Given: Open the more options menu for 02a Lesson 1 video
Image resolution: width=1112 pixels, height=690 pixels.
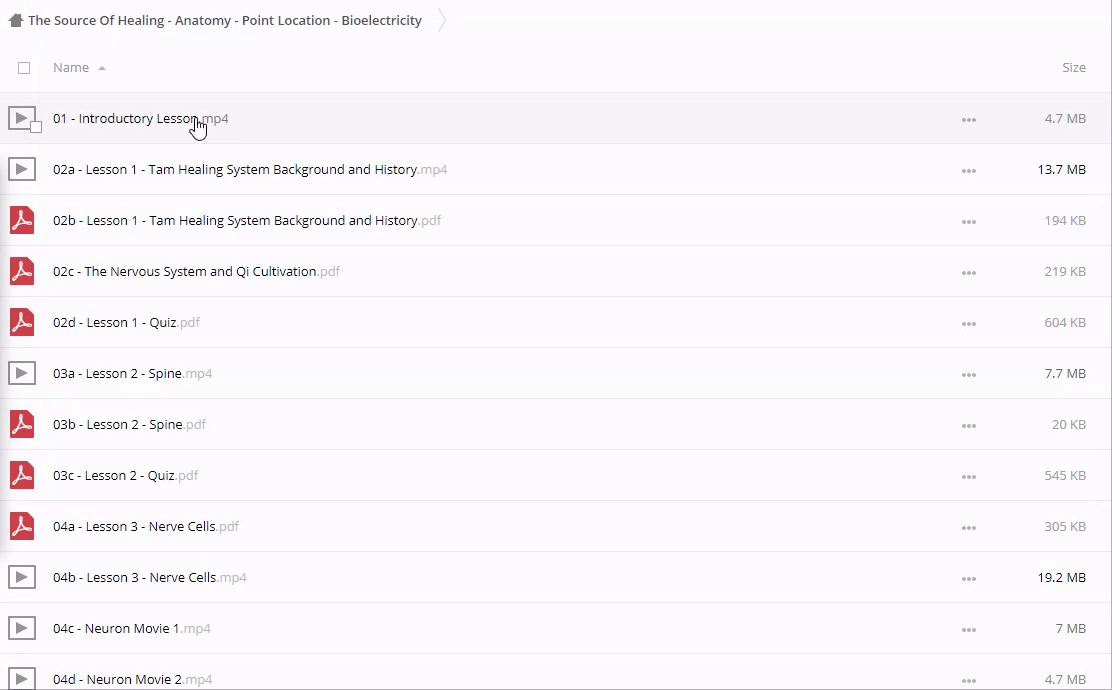Looking at the screenshot, I should (x=968, y=171).
